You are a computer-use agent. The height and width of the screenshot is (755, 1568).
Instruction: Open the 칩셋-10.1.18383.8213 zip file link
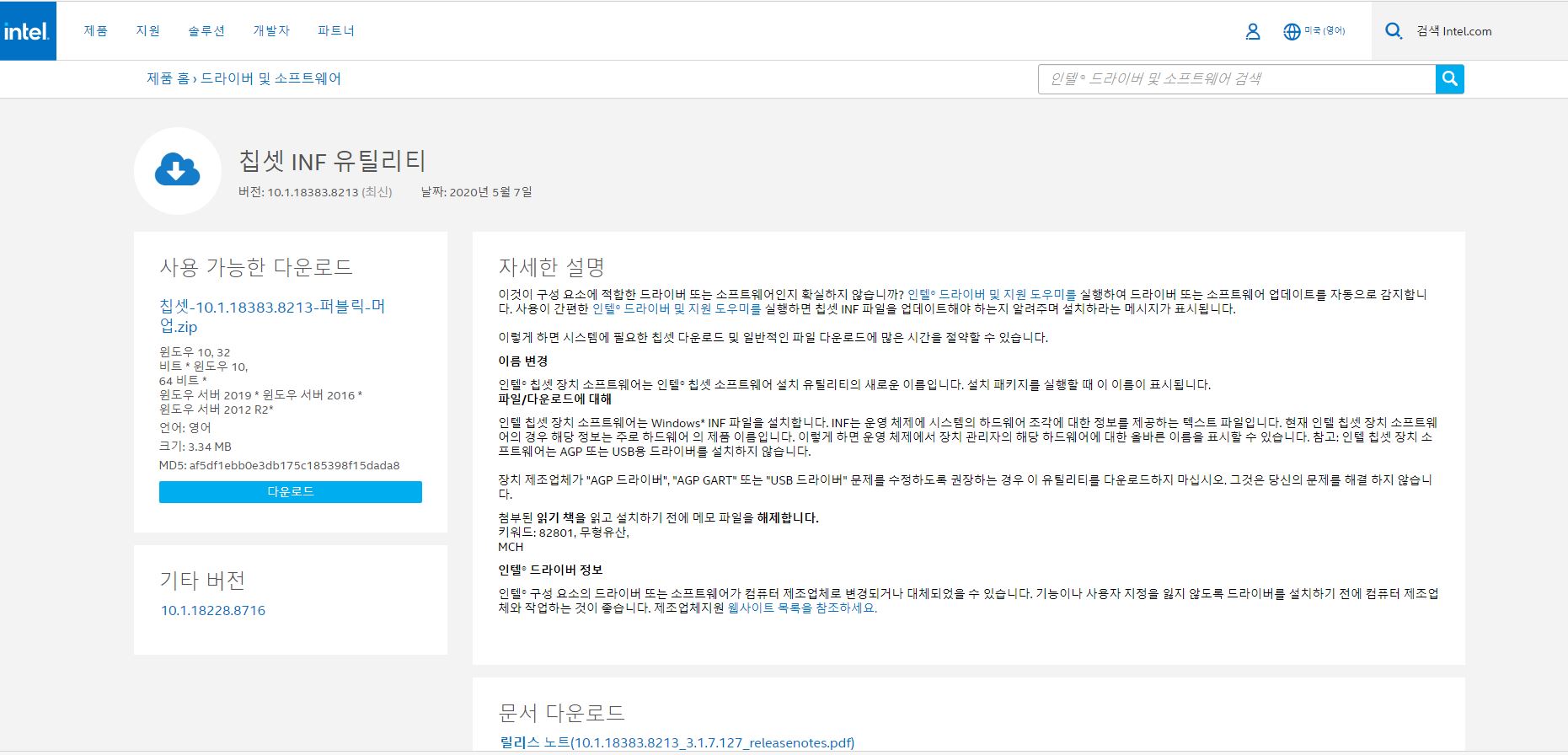coord(272,316)
